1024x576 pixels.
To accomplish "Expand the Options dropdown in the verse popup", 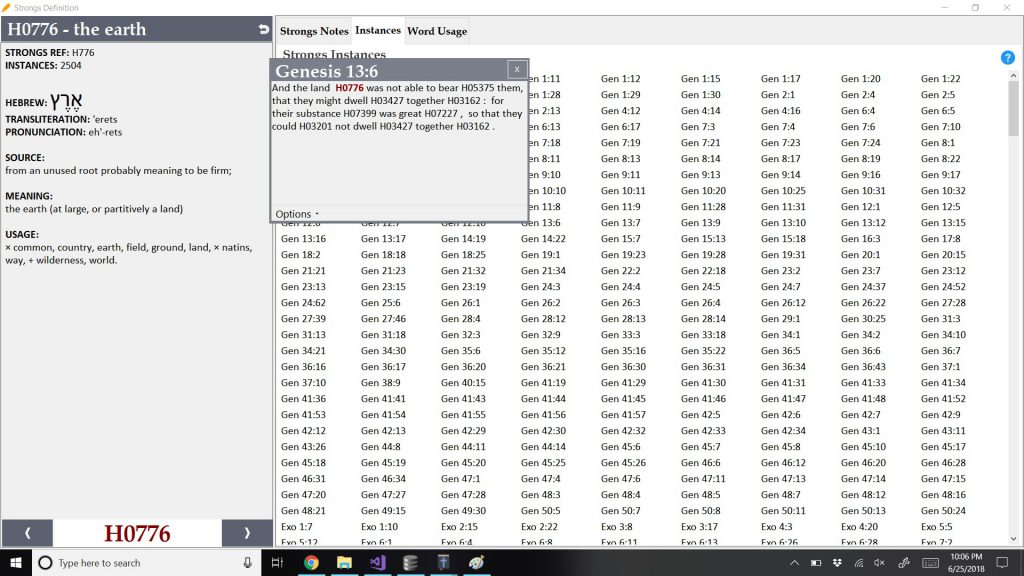I will click(297, 214).
